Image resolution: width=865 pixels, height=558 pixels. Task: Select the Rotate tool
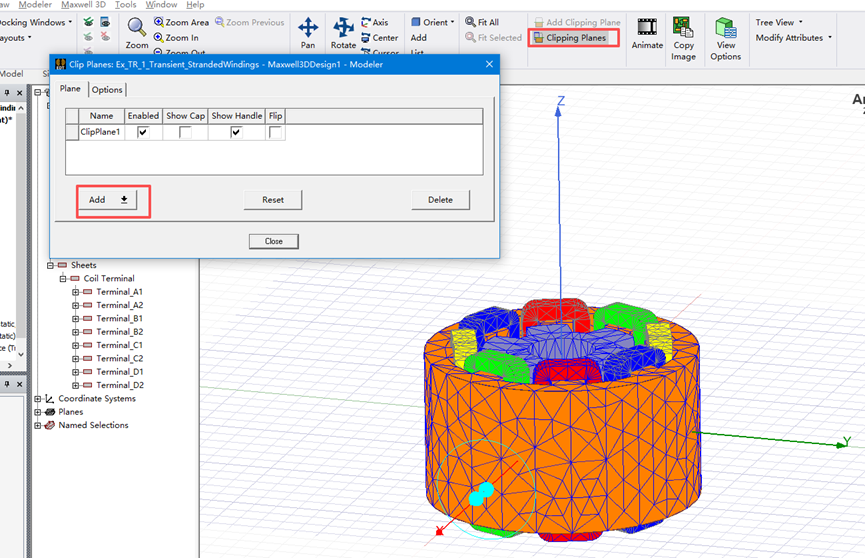343,33
